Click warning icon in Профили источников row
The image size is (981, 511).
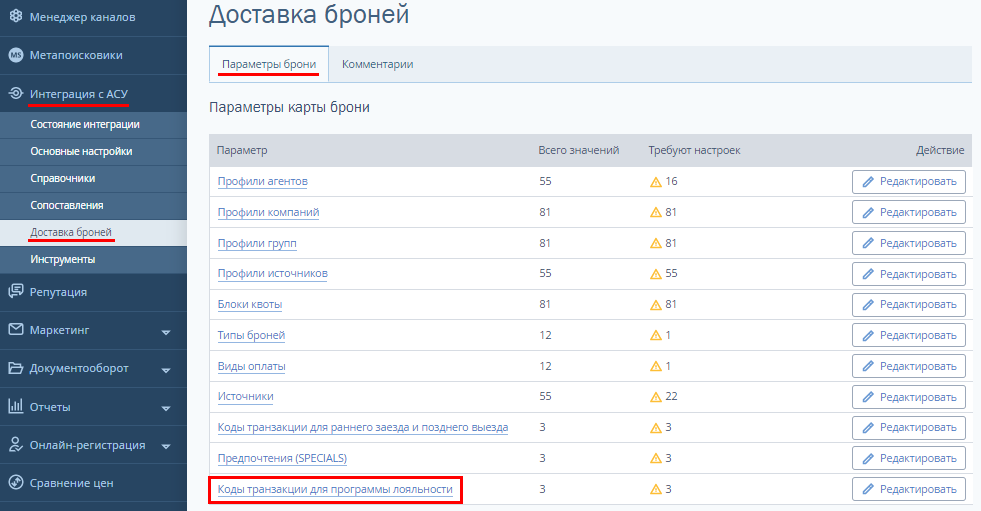coord(656,274)
